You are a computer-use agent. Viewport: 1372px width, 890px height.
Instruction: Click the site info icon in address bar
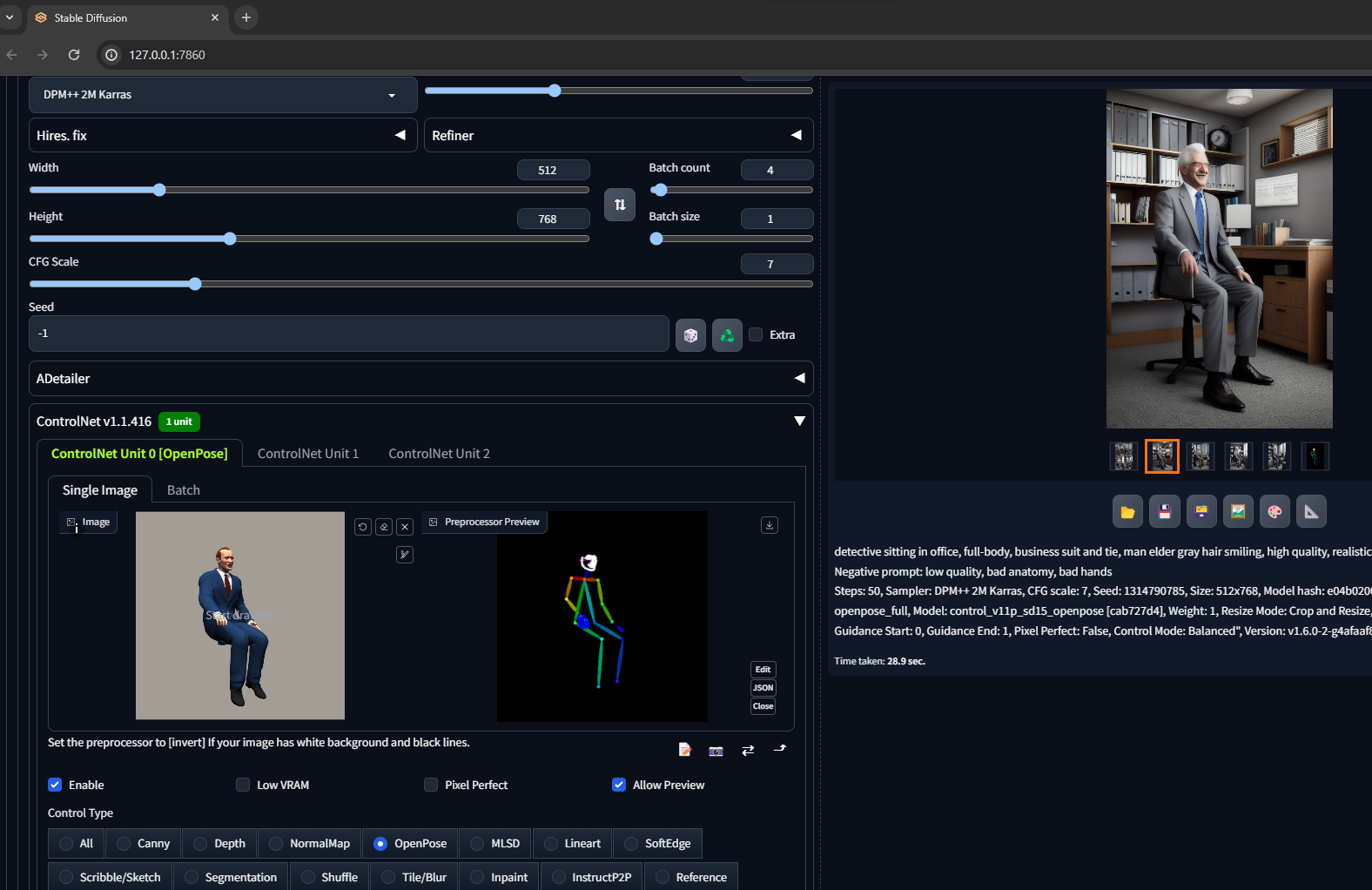(111, 55)
